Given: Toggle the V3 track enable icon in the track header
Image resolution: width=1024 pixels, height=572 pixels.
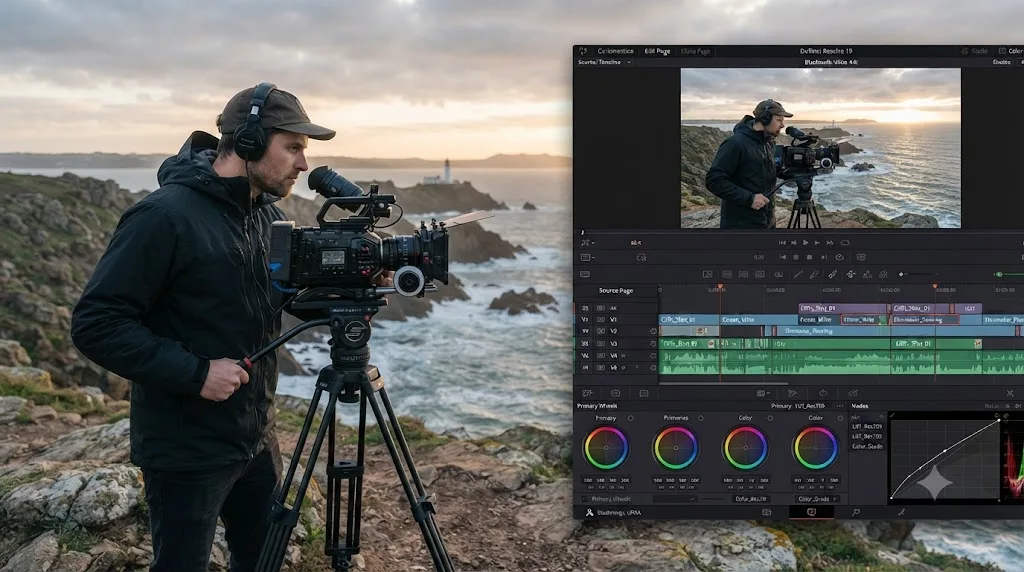Looking at the screenshot, I should tap(601, 344).
